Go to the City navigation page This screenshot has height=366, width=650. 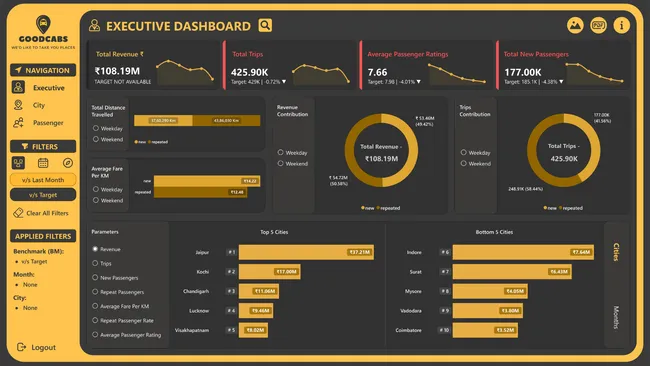pyautogui.click(x=39, y=105)
